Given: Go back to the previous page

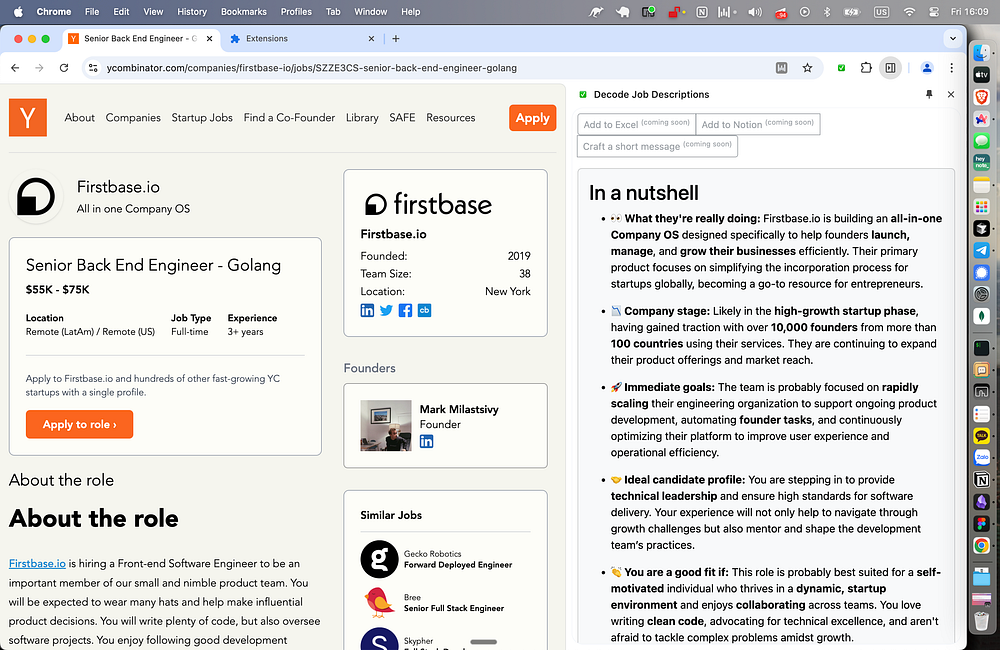Looking at the screenshot, I should [x=15, y=68].
